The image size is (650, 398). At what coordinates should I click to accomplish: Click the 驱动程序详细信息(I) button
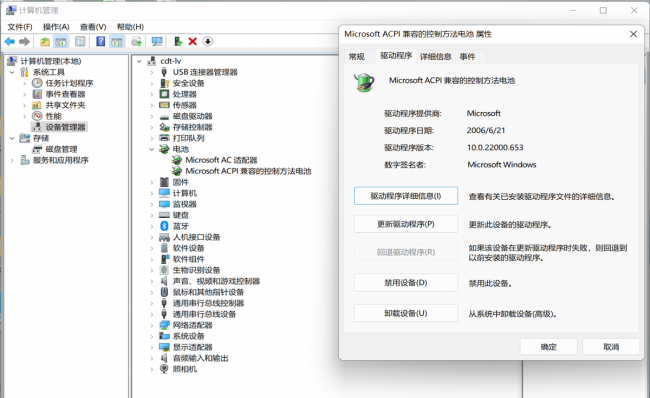click(x=406, y=196)
